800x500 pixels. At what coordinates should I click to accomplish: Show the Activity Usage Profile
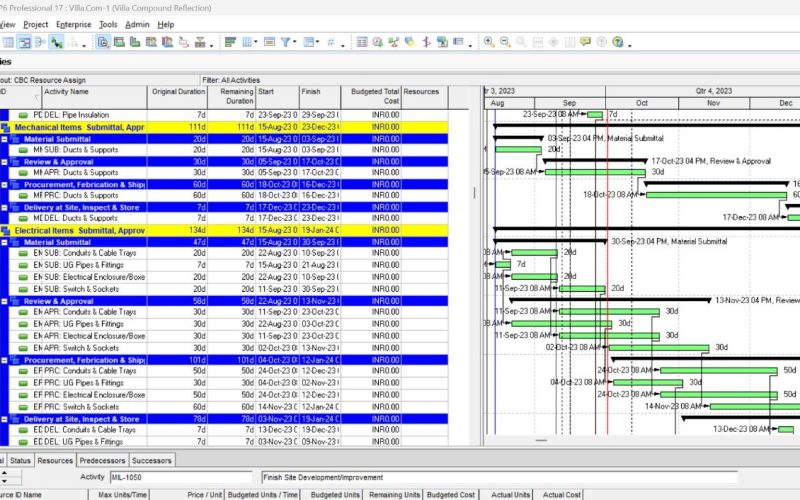click(x=135, y=42)
